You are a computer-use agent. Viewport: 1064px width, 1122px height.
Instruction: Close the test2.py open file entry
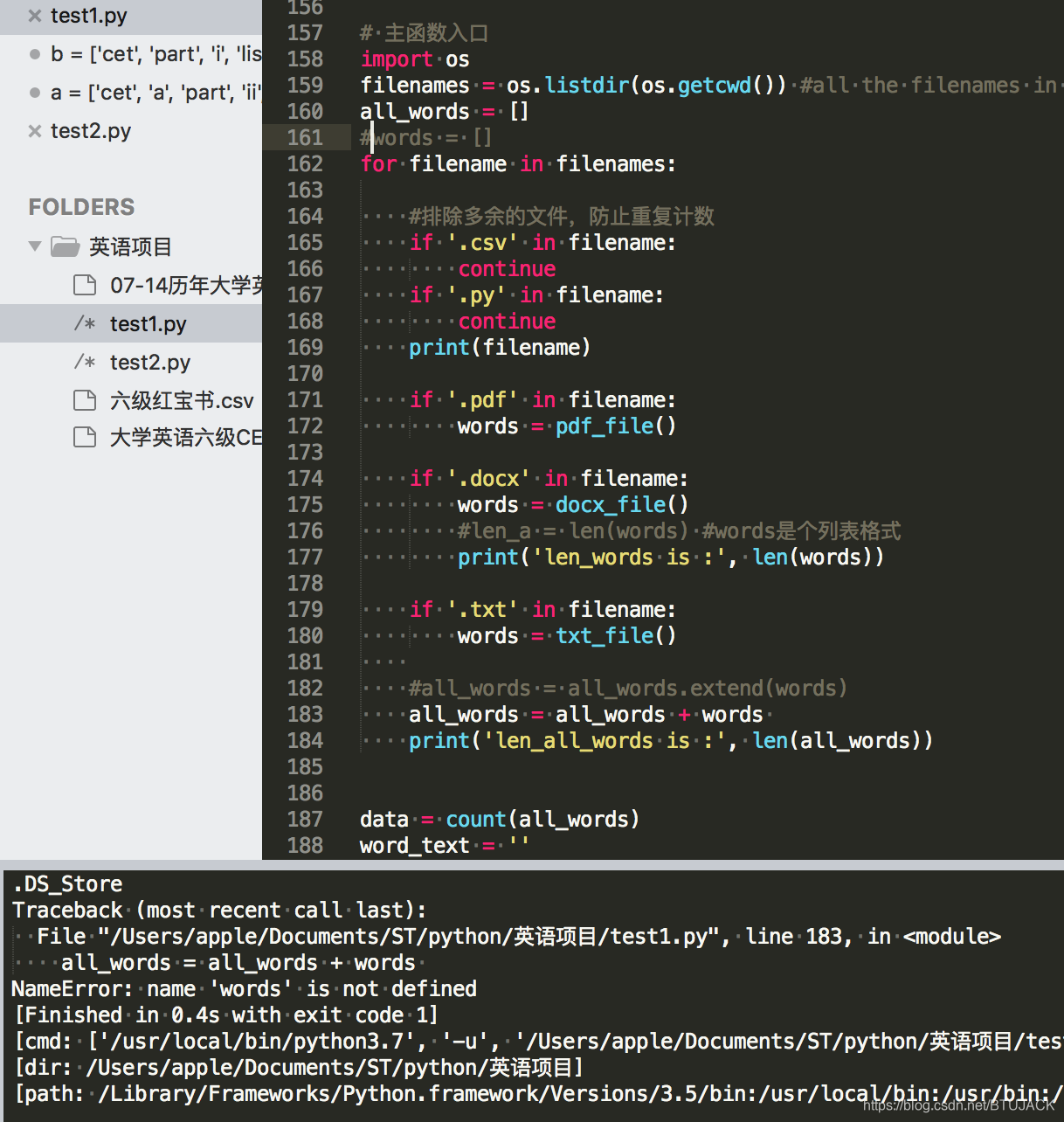coord(35,131)
